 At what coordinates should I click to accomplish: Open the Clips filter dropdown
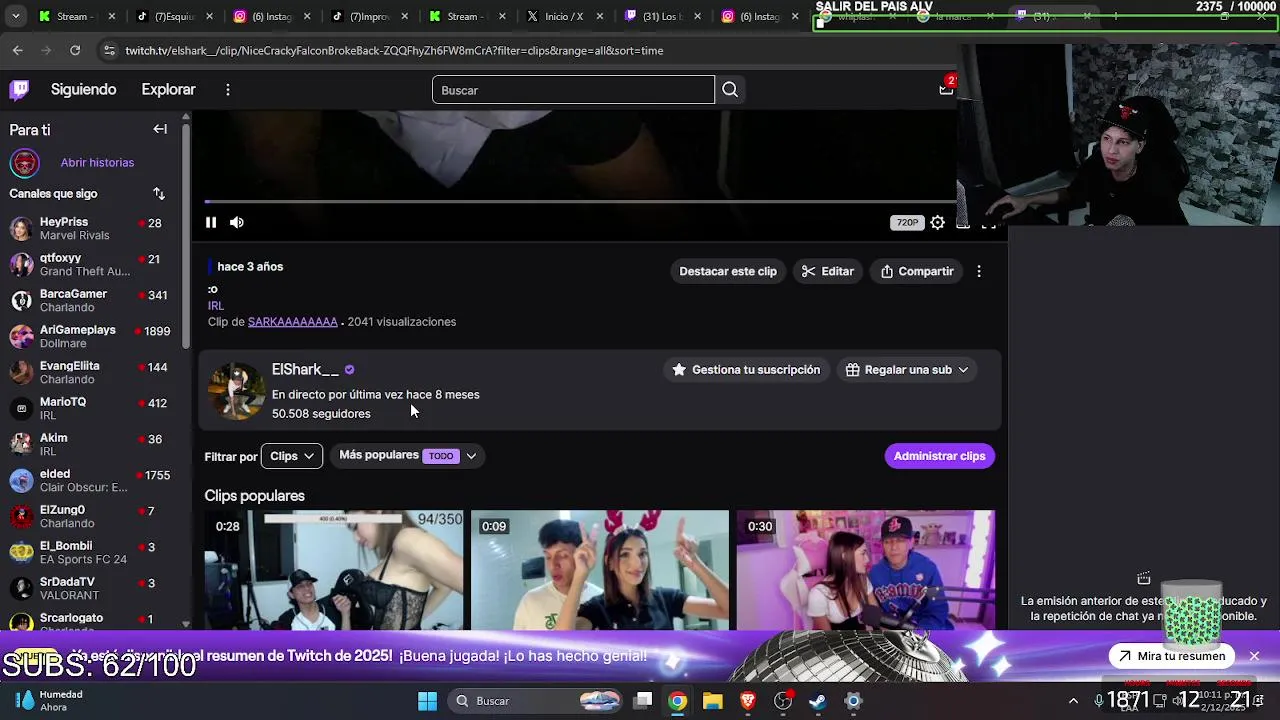(291, 456)
